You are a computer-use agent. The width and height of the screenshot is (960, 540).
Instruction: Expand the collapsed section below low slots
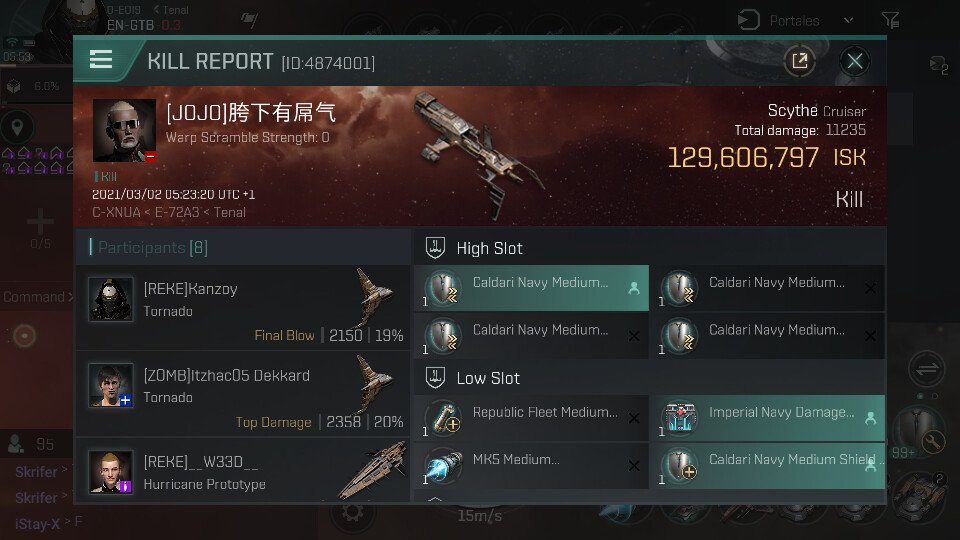435,499
